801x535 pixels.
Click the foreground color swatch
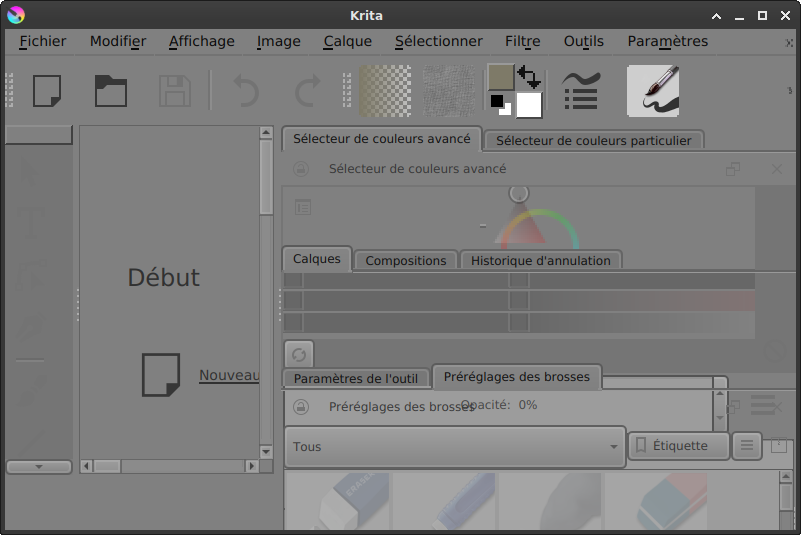pos(500,77)
